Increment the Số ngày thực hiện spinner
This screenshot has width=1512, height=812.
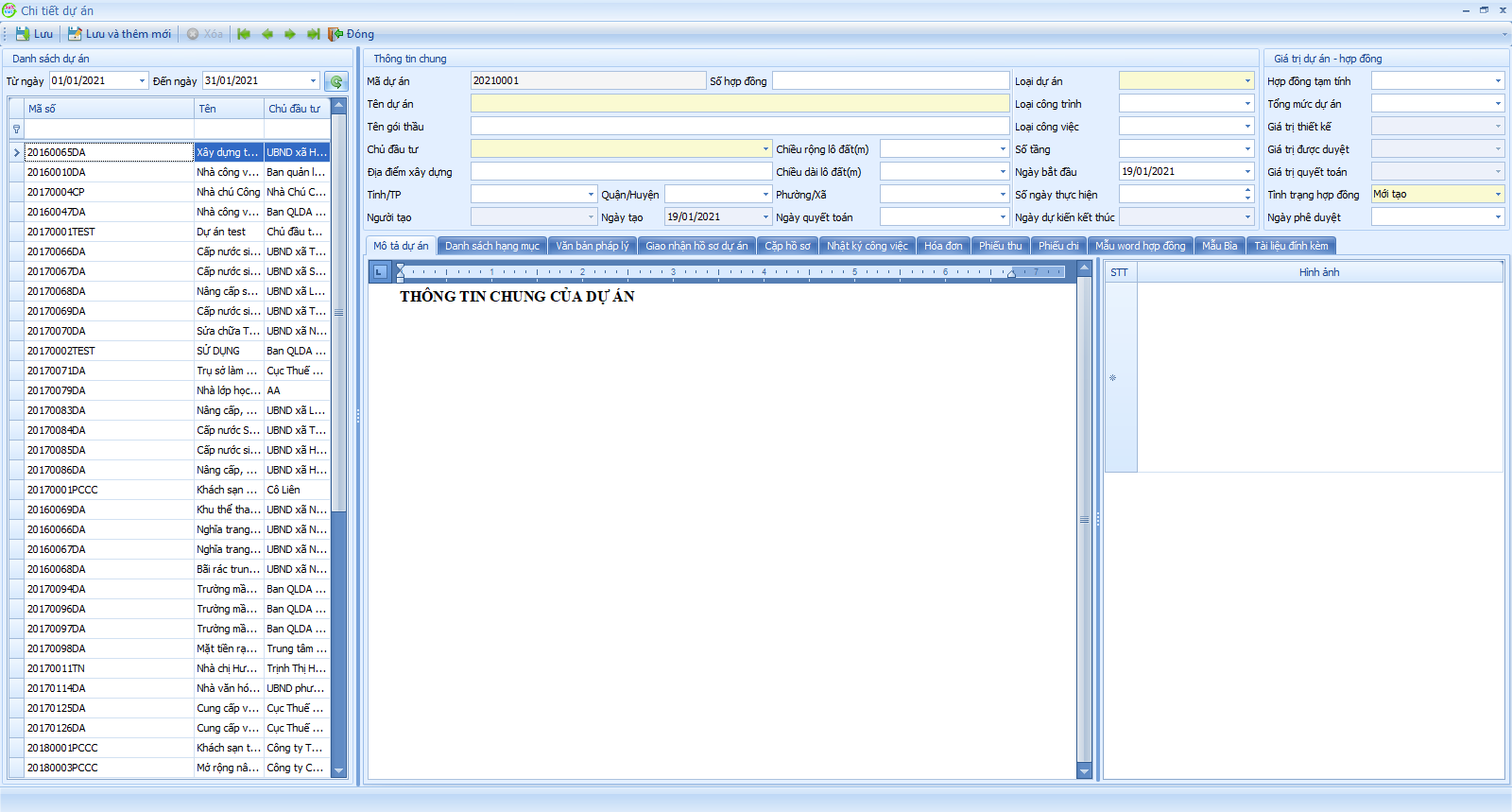click(x=1247, y=190)
